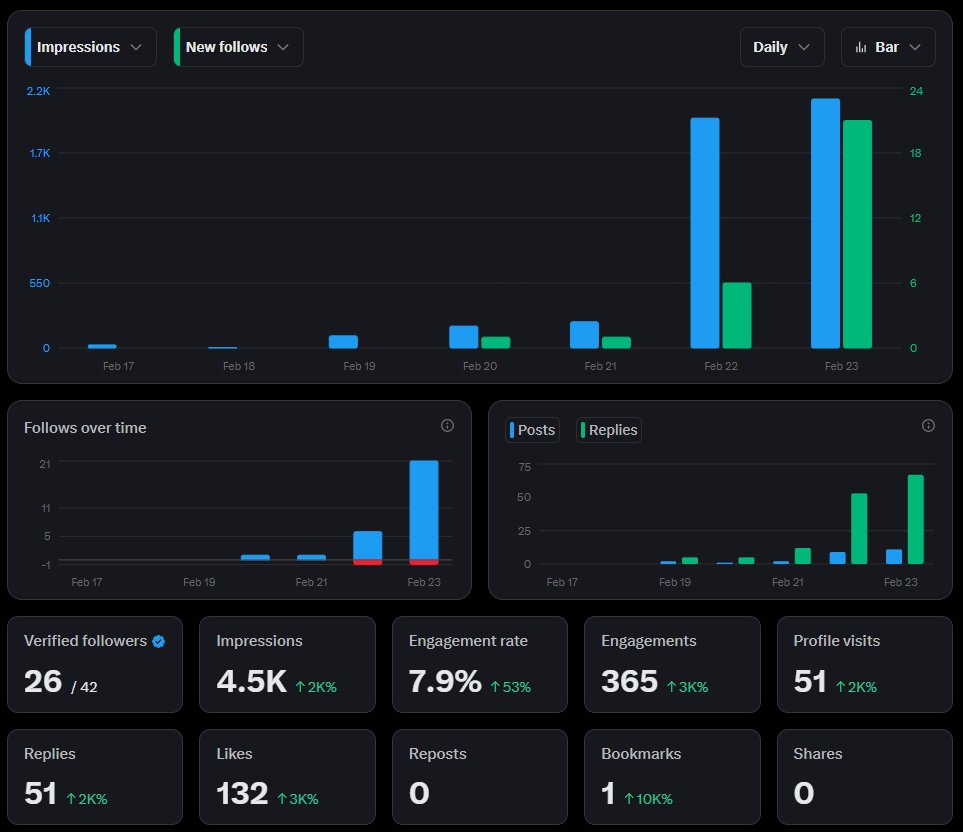Click the Feb 17 label on main chart
The image size is (963, 832).
(119, 366)
